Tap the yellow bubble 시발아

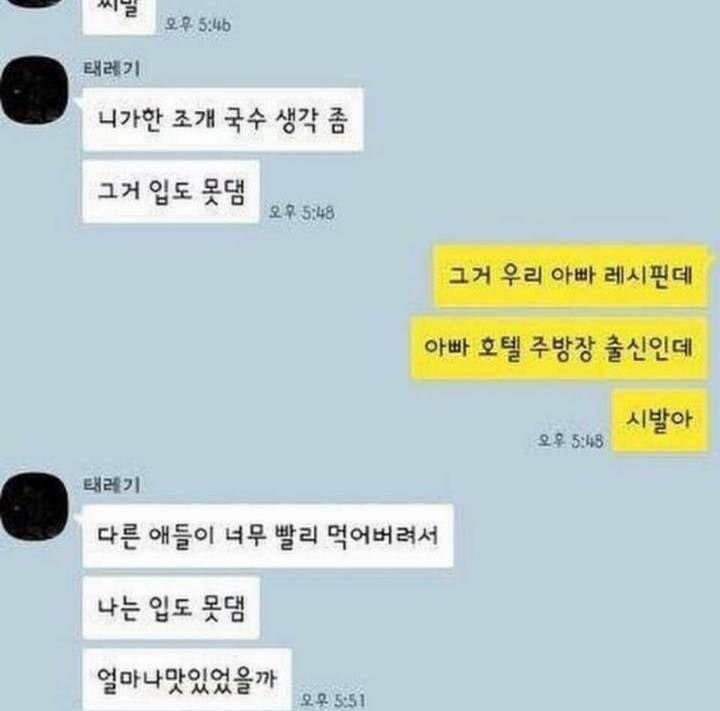659,419
